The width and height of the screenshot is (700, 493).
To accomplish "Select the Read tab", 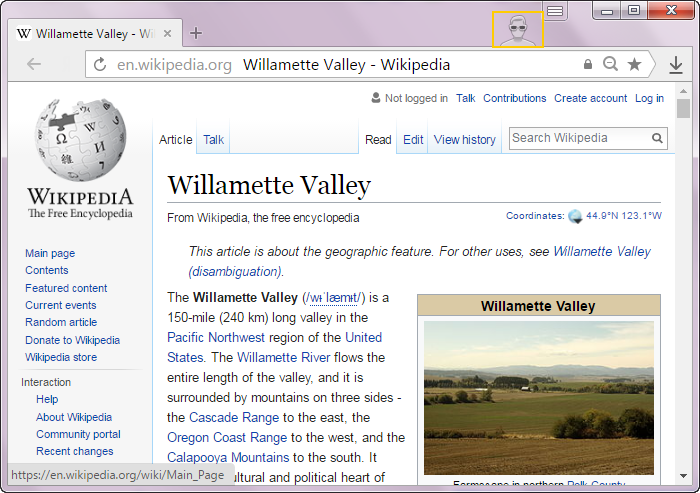I will (x=378, y=140).
